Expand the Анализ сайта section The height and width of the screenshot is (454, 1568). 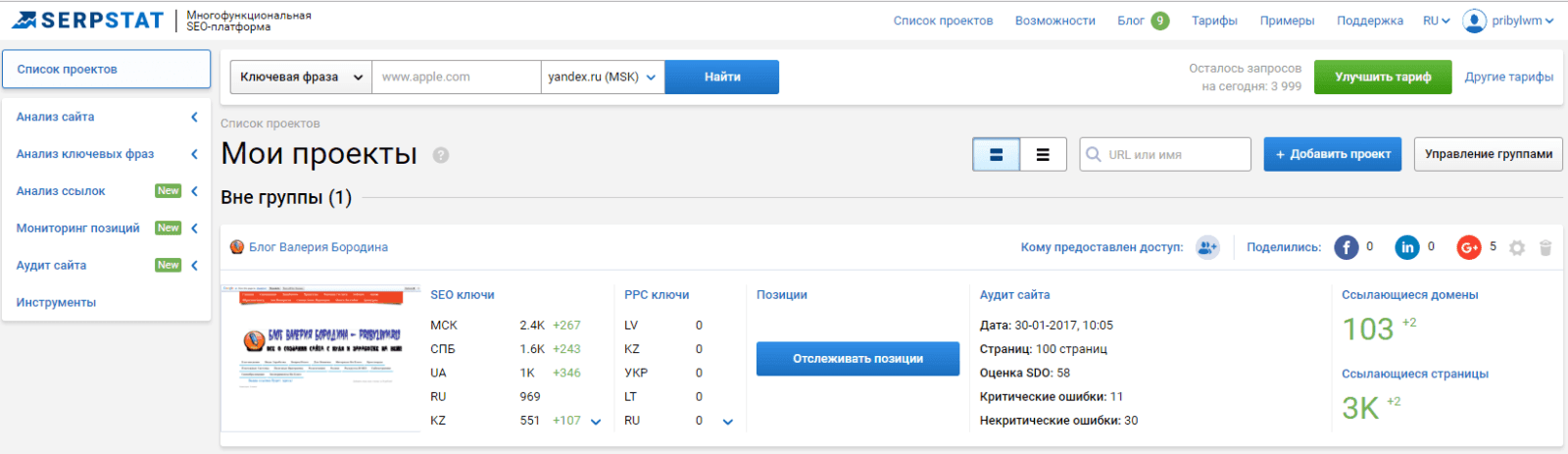194,117
